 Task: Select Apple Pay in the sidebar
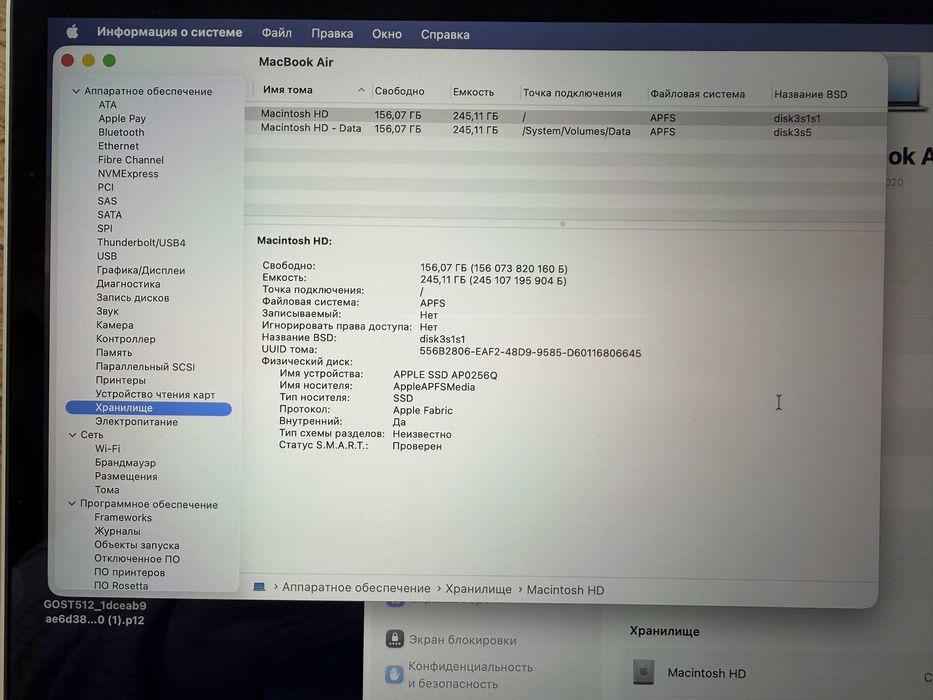pyautogui.click(x=122, y=118)
